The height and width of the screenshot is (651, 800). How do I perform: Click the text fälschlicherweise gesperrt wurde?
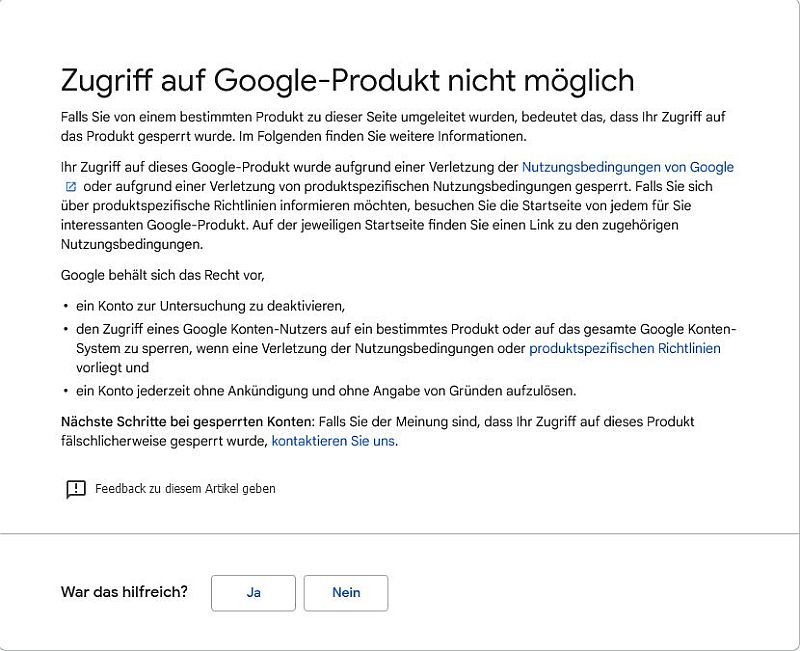(164, 440)
